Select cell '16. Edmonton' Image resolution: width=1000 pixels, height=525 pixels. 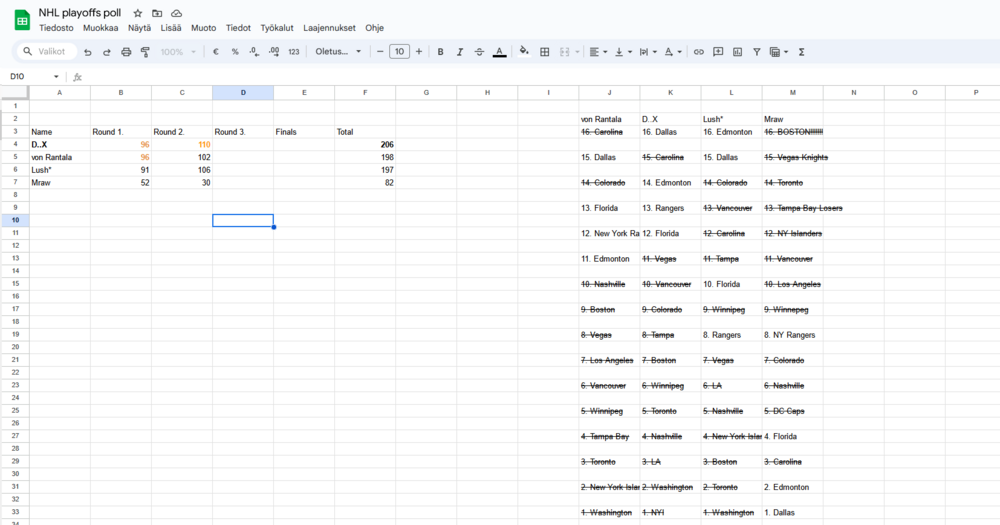tap(732, 132)
